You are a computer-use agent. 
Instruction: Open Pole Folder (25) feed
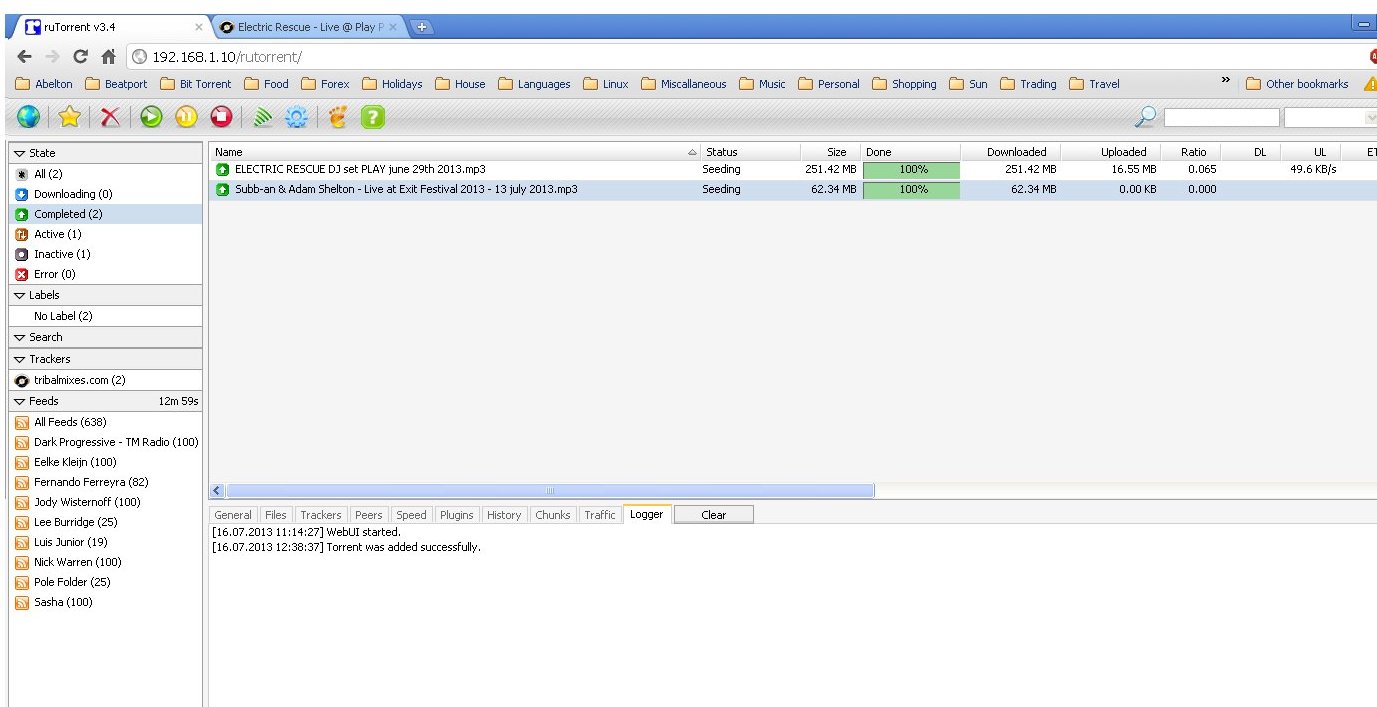[105, 582]
